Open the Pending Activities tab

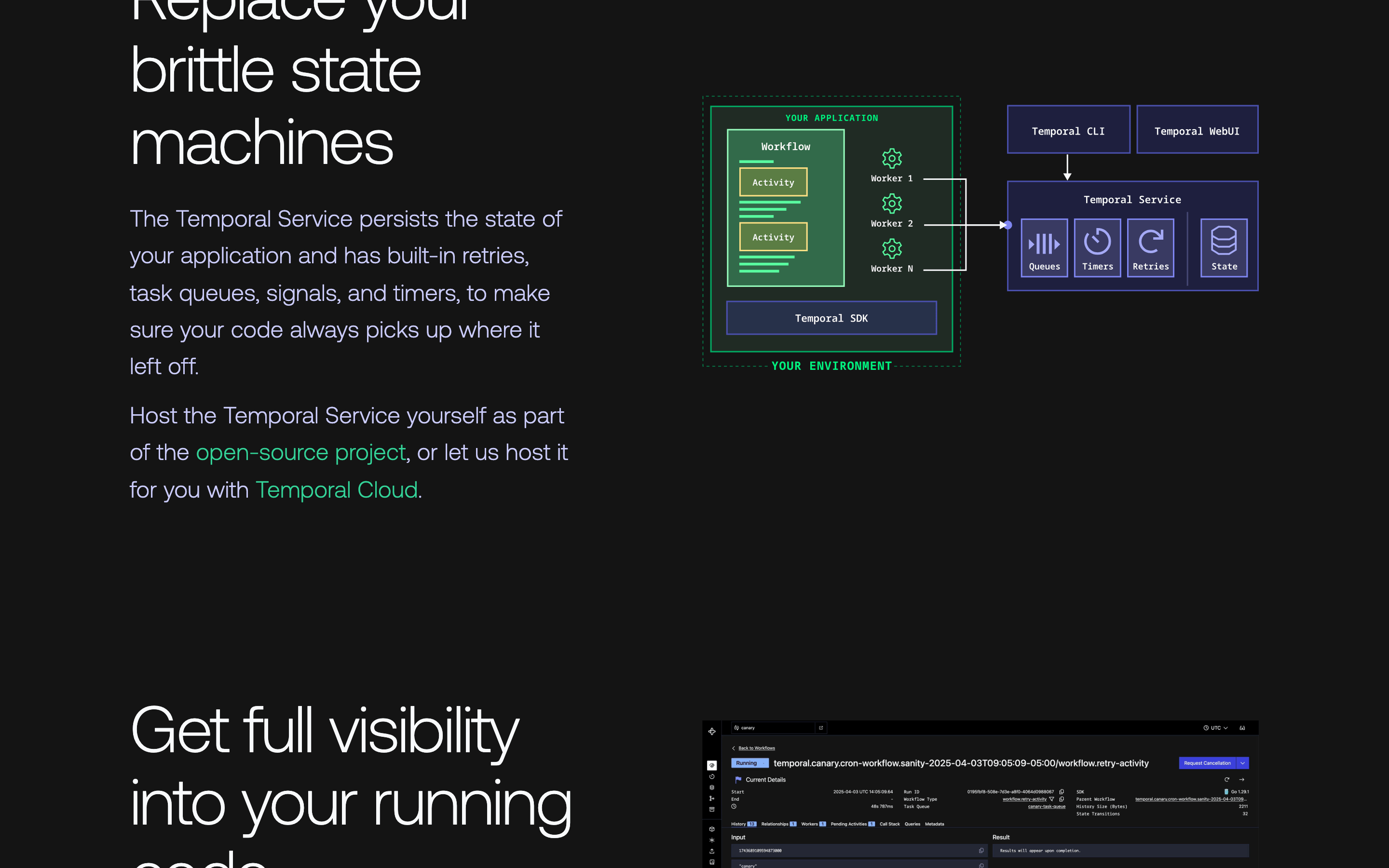853,824
